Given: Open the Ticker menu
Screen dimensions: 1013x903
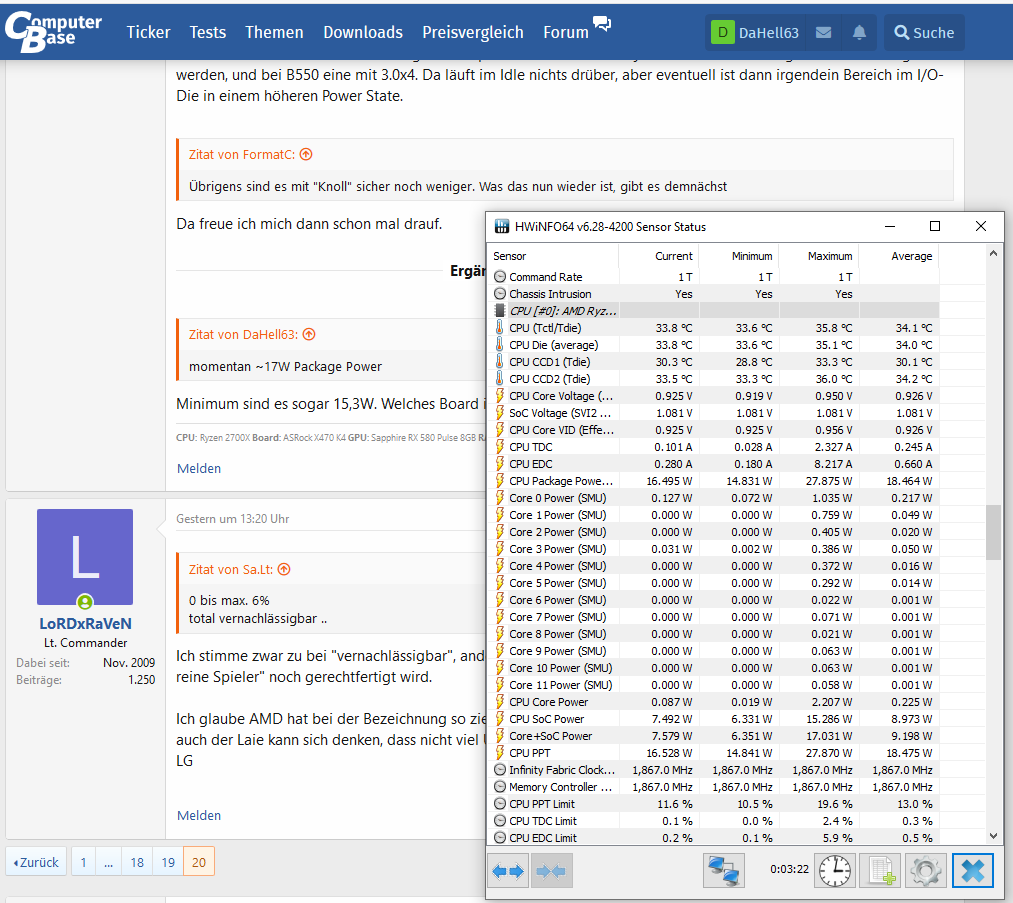Looking at the screenshot, I should [x=148, y=32].
